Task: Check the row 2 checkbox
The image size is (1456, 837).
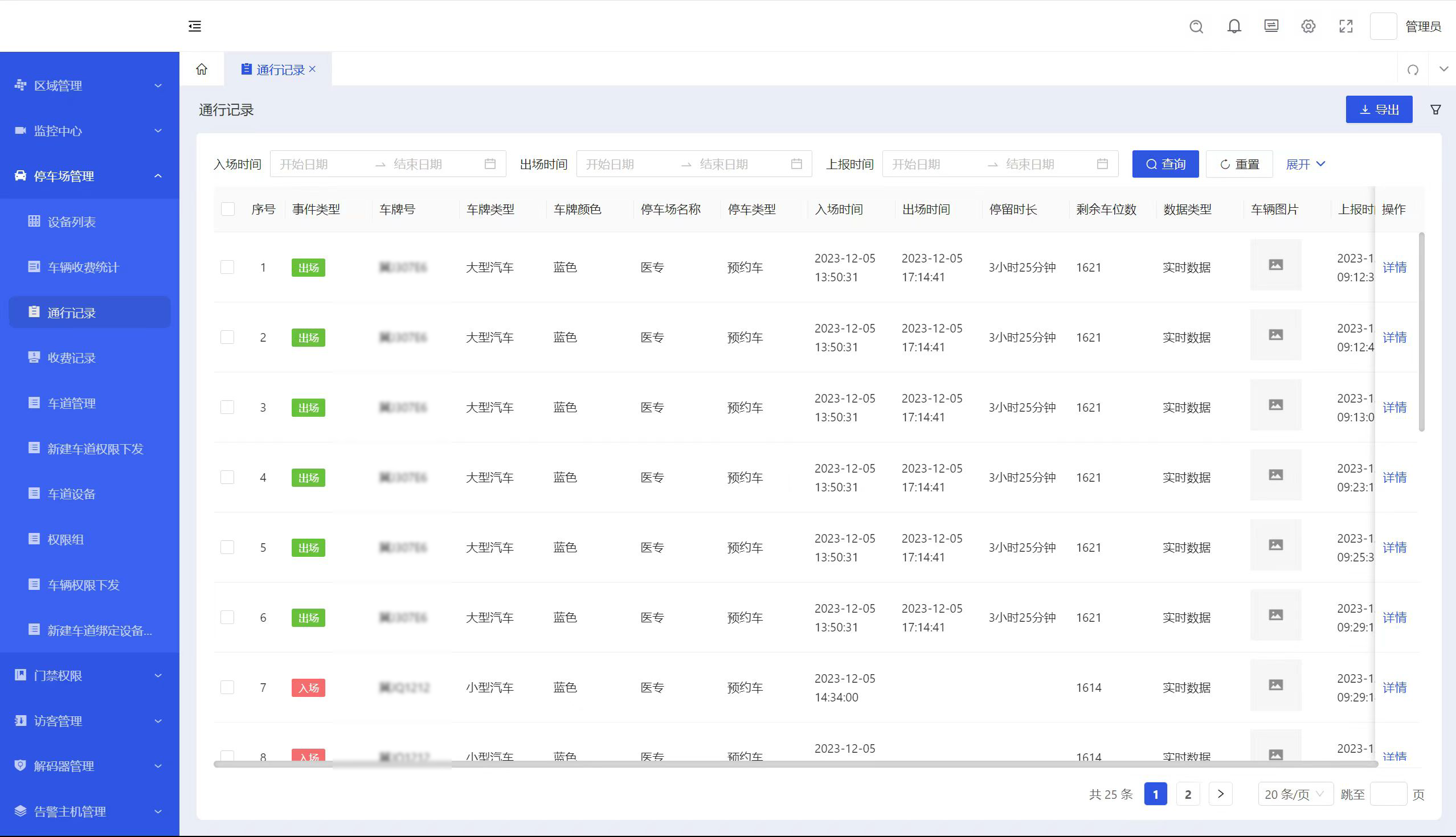Action: (227, 337)
